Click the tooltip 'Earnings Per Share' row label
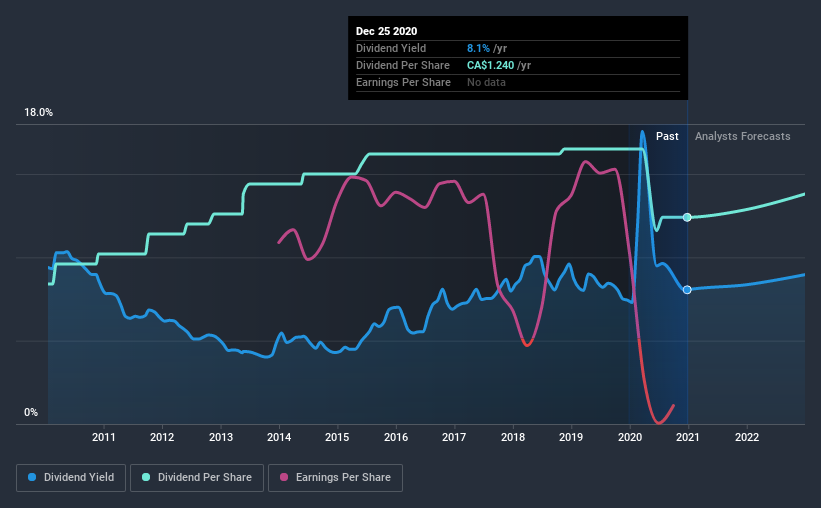This screenshot has height=508, width=821. [403, 82]
